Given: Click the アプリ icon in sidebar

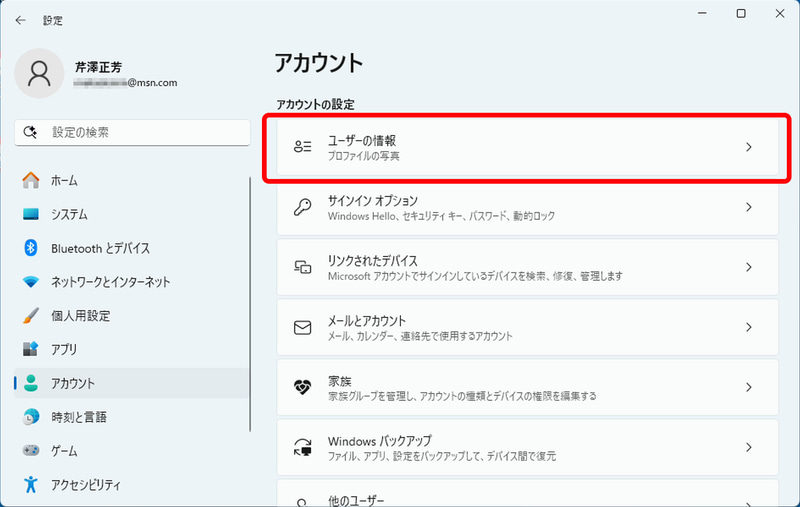Looking at the screenshot, I should [31, 349].
